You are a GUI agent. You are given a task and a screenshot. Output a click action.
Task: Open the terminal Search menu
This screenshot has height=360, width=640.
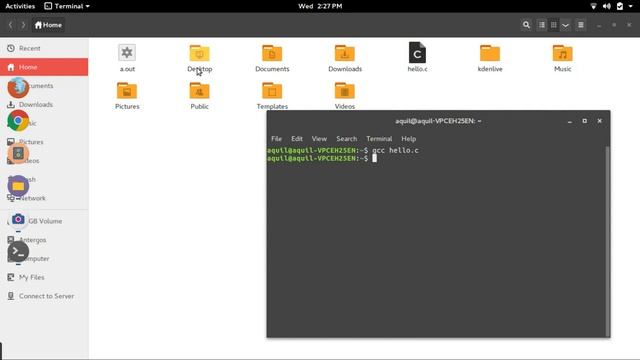pyautogui.click(x=347, y=139)
